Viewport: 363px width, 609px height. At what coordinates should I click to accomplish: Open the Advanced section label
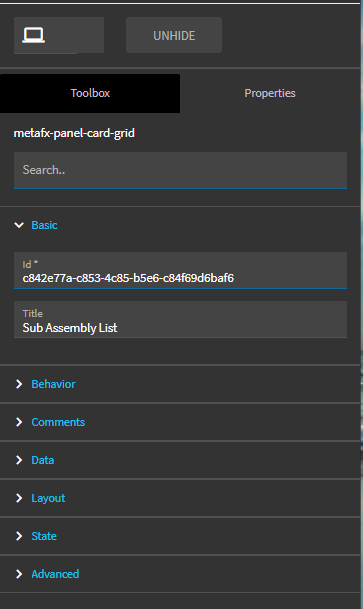click(x=55, y=574)
